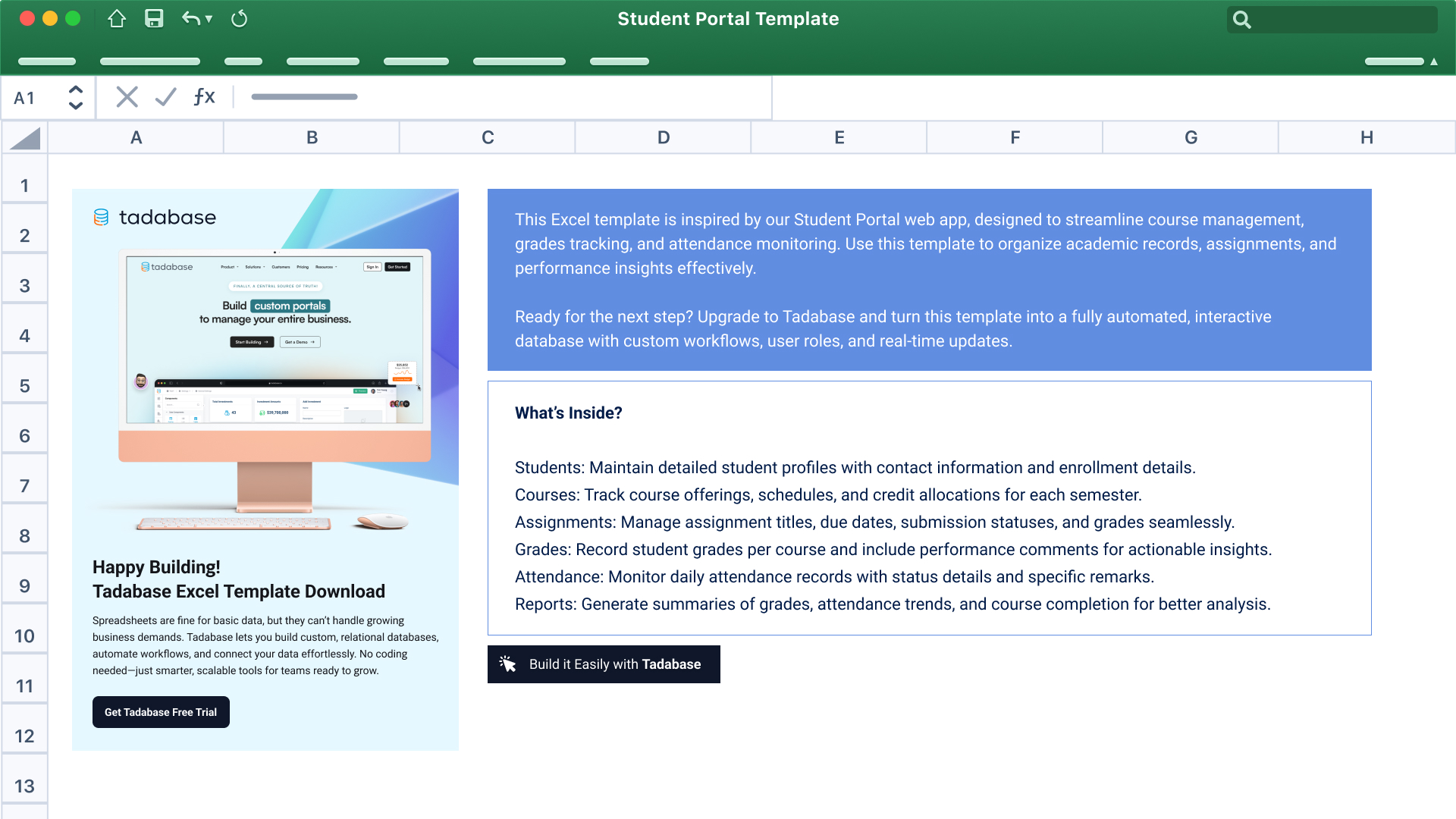The width and height of the screenshot is (1456, 819).
Task: Open the Name Box up-down stepper
Action: coord(75,97)
